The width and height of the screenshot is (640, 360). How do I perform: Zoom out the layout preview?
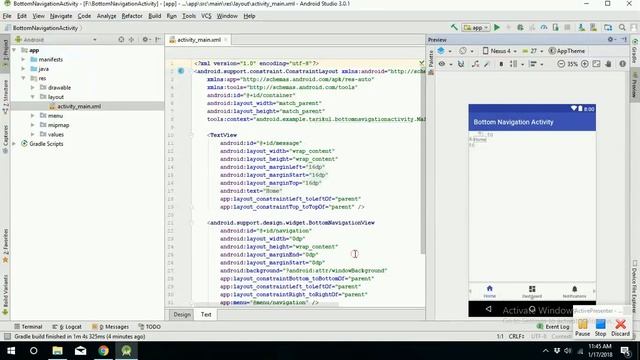(x=561, y=64)
